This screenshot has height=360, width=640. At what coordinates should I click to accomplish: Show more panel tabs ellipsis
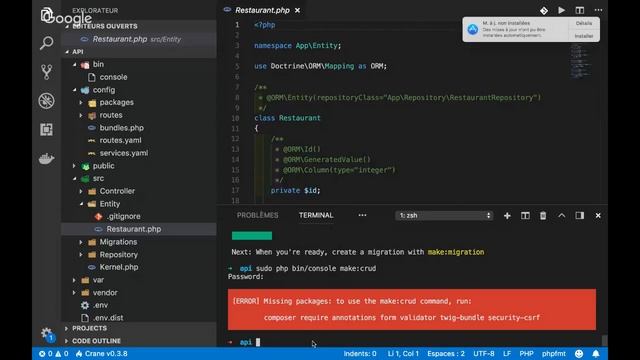click(362, 215)
